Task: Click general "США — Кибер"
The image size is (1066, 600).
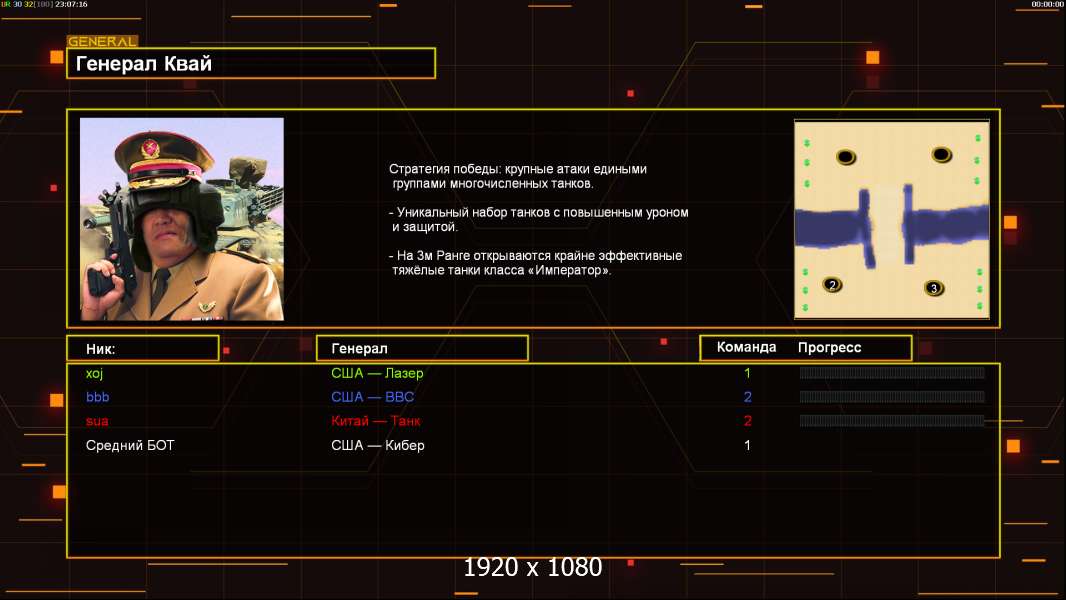Action: click(x=378, y=446)
